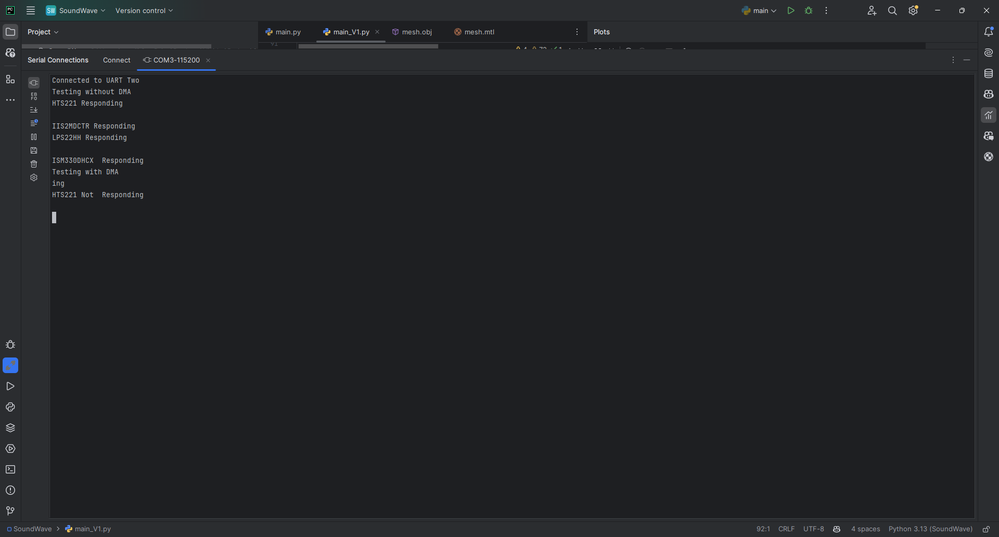This screenshot has width=999, height=537.
Task: Open Notifications bell icon
Action: [x=988, y=32]
